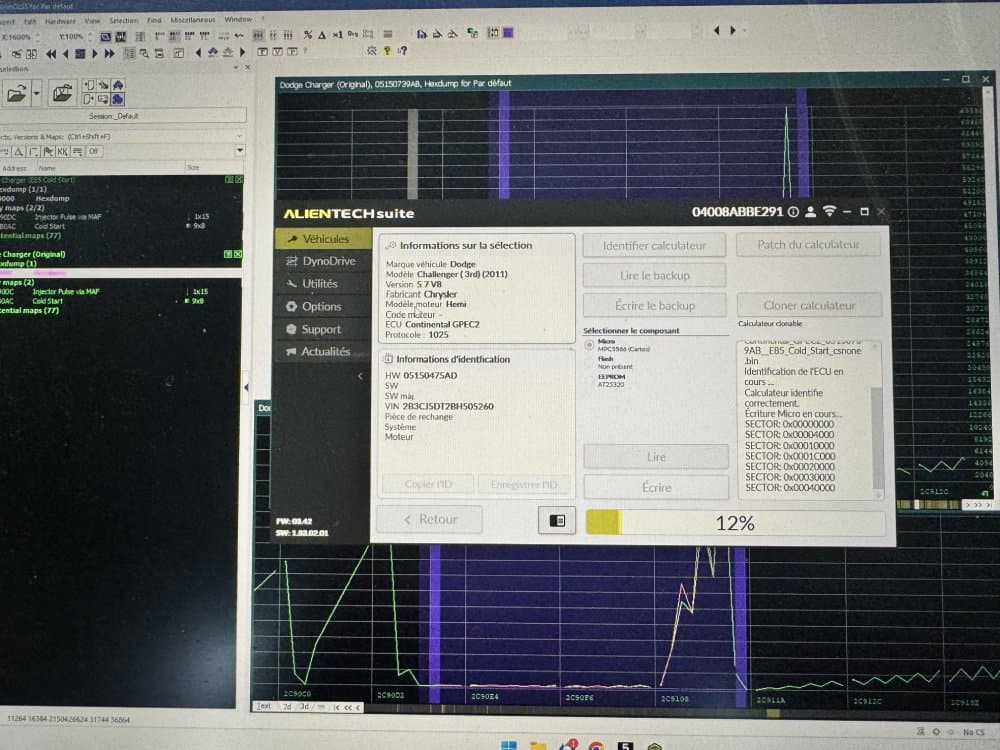
Task: Select the delta comparison icon in the toolbar
Action: (x=323, y=34)
